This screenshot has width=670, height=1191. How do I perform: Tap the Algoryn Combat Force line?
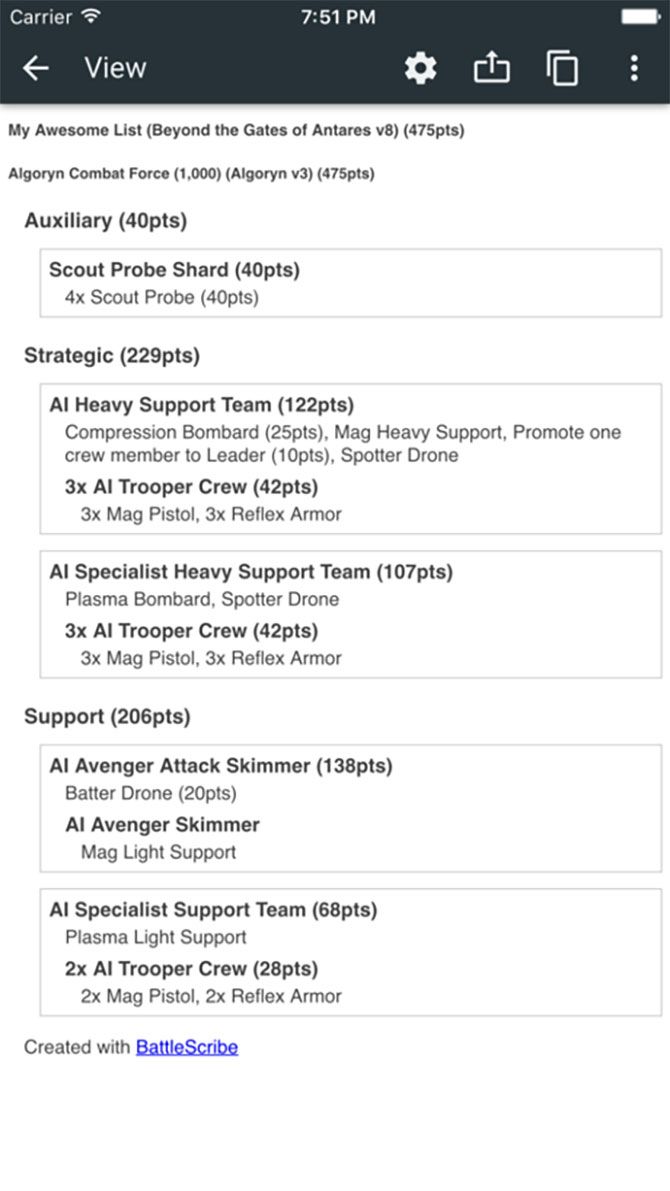point(191,173)
